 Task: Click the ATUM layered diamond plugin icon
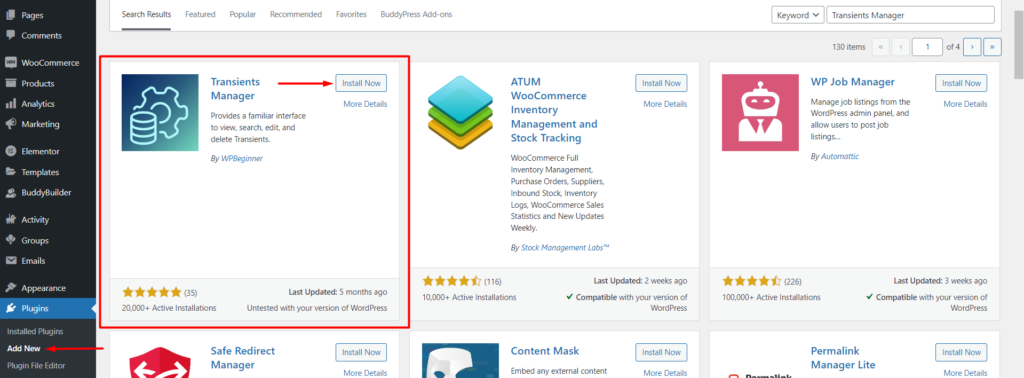[460, 112]
